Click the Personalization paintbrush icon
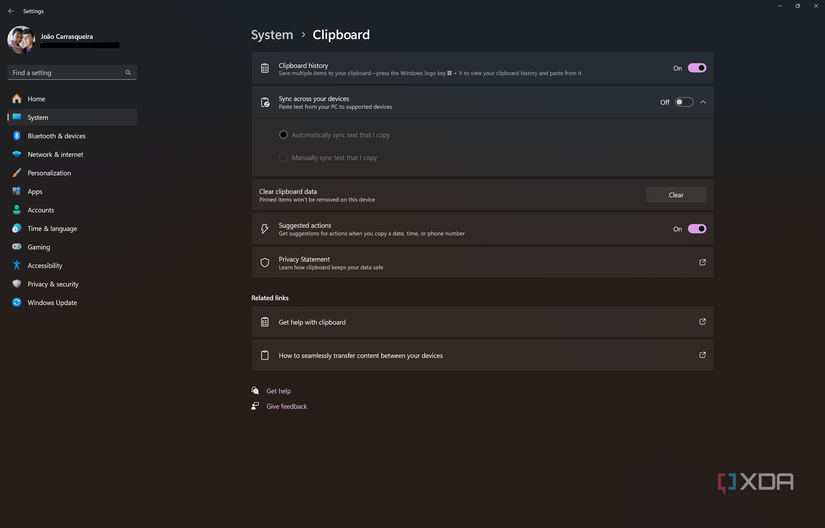The height and width of the screenshot is (528, 825). click(x=17, y=172)
